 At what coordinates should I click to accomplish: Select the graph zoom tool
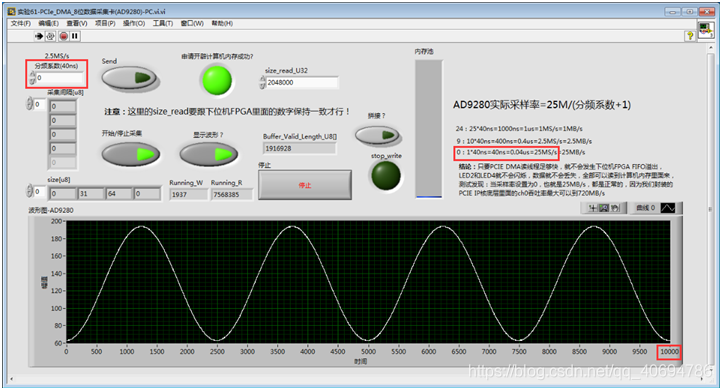604,208
